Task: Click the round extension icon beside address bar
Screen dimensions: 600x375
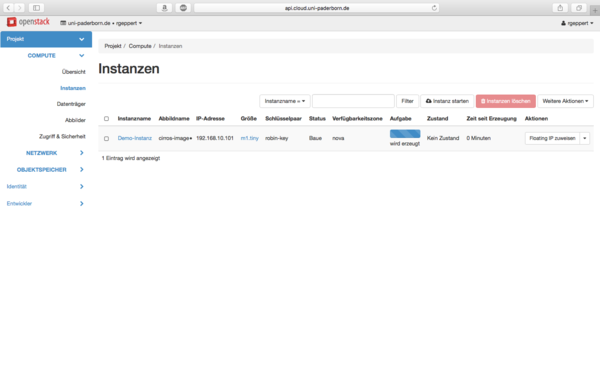Action: [183, 8]
